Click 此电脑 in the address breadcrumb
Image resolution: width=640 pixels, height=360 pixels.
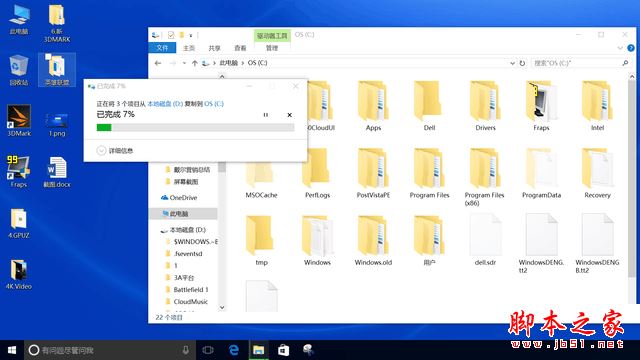point(229,63)
